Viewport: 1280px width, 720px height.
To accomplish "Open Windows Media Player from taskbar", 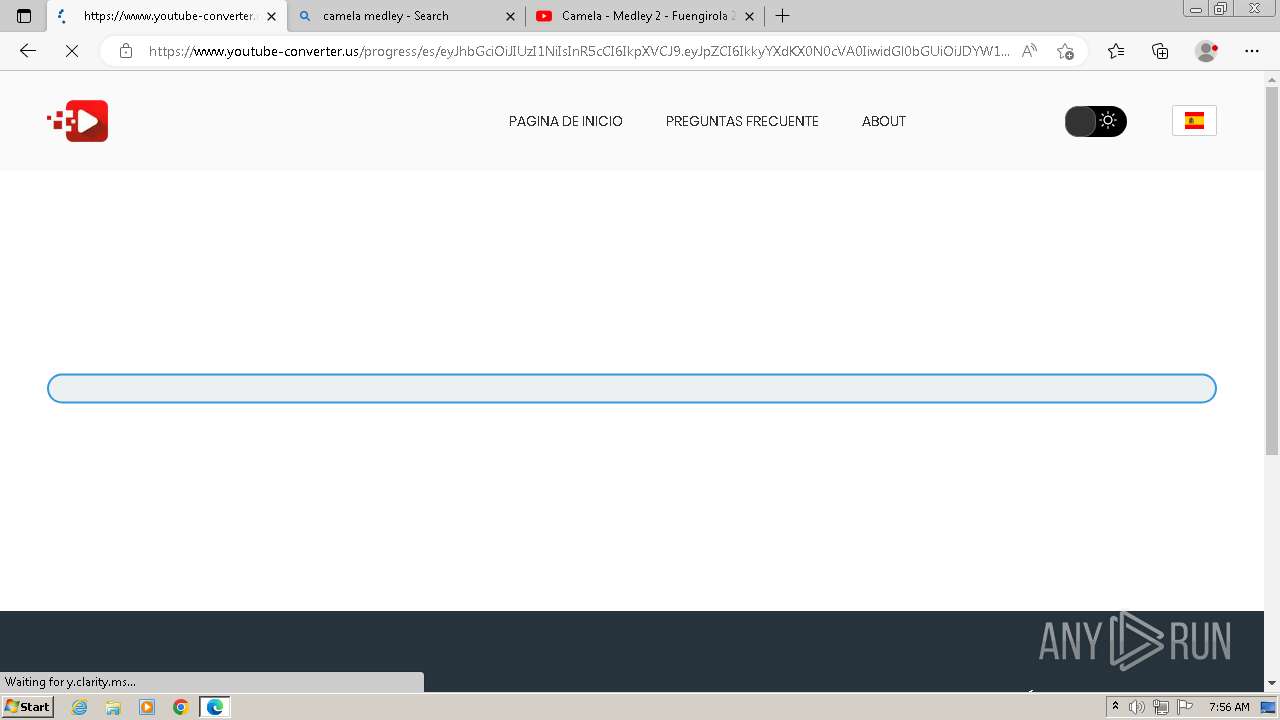I will pyautogui.click(x=147, y=707).
